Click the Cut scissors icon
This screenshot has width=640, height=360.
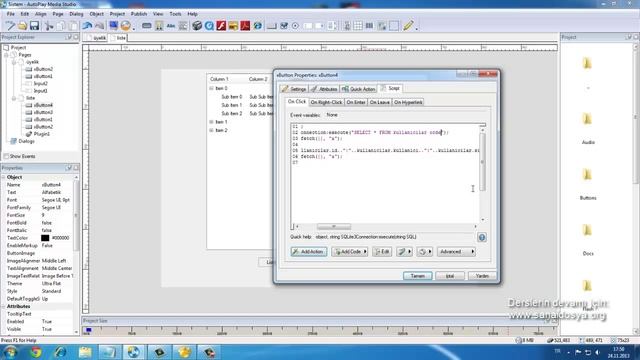click(49, 26)
